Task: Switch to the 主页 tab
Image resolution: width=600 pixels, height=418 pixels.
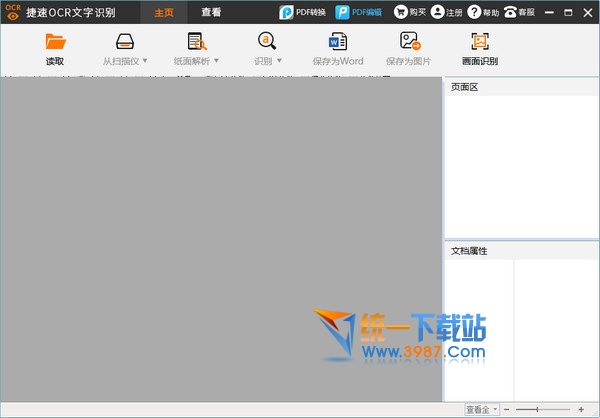Action: point(164,13)
